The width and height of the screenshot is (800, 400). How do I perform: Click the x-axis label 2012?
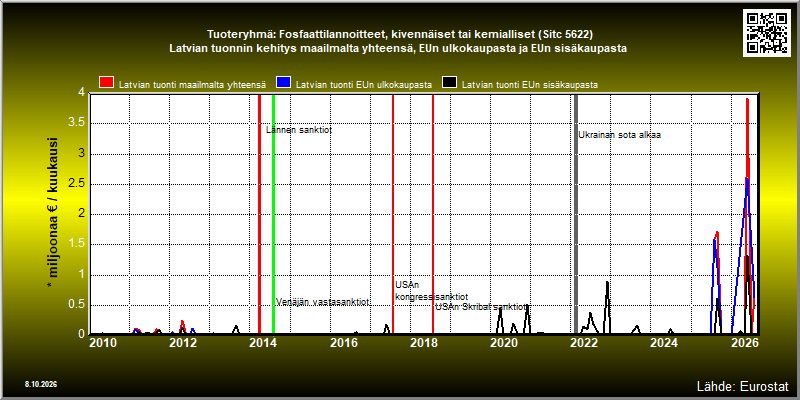[183, 342]
